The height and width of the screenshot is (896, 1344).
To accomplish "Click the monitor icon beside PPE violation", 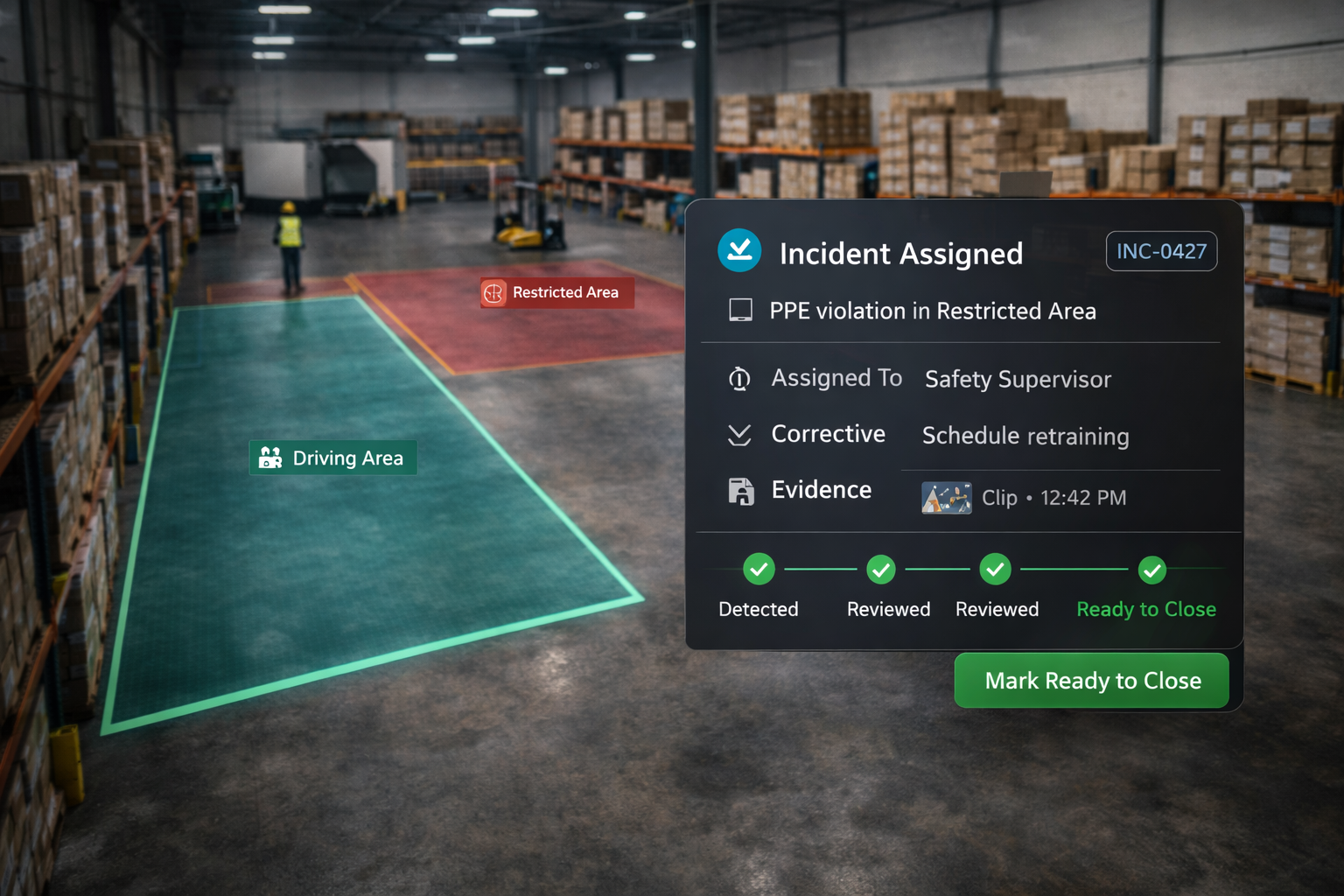I will [x=741, y=310].
